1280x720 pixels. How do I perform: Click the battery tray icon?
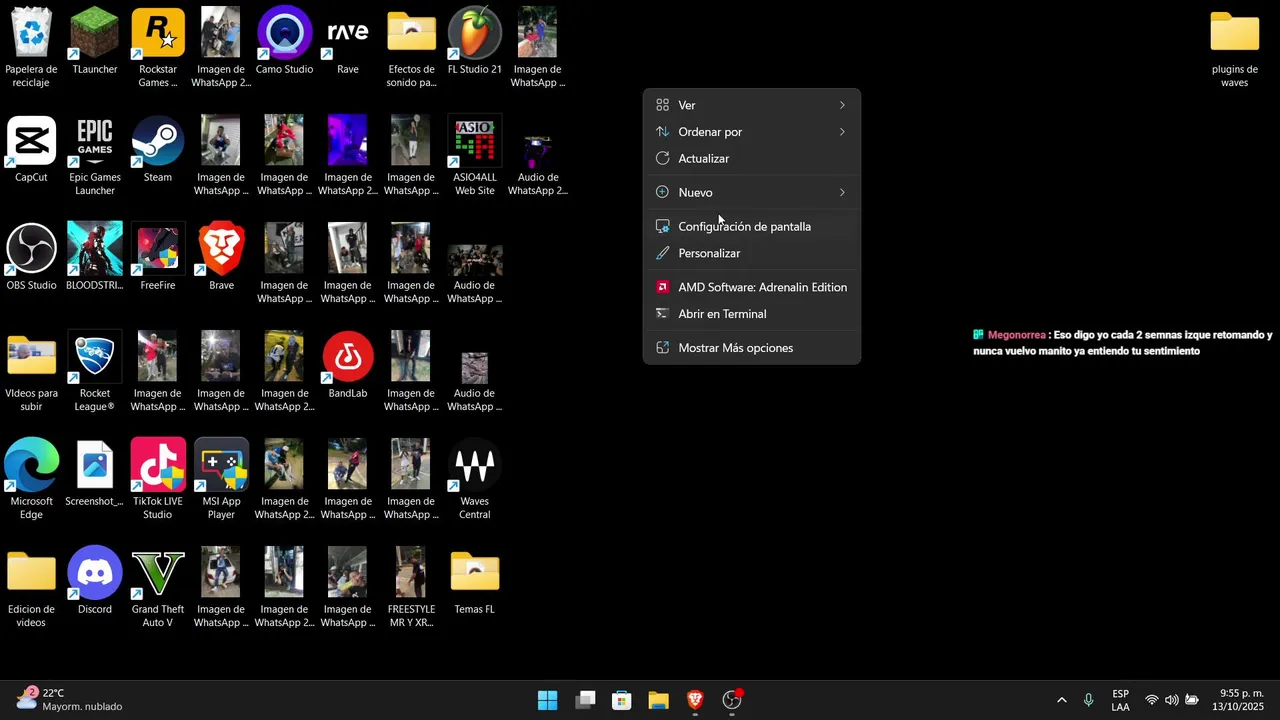(1192, 700)
